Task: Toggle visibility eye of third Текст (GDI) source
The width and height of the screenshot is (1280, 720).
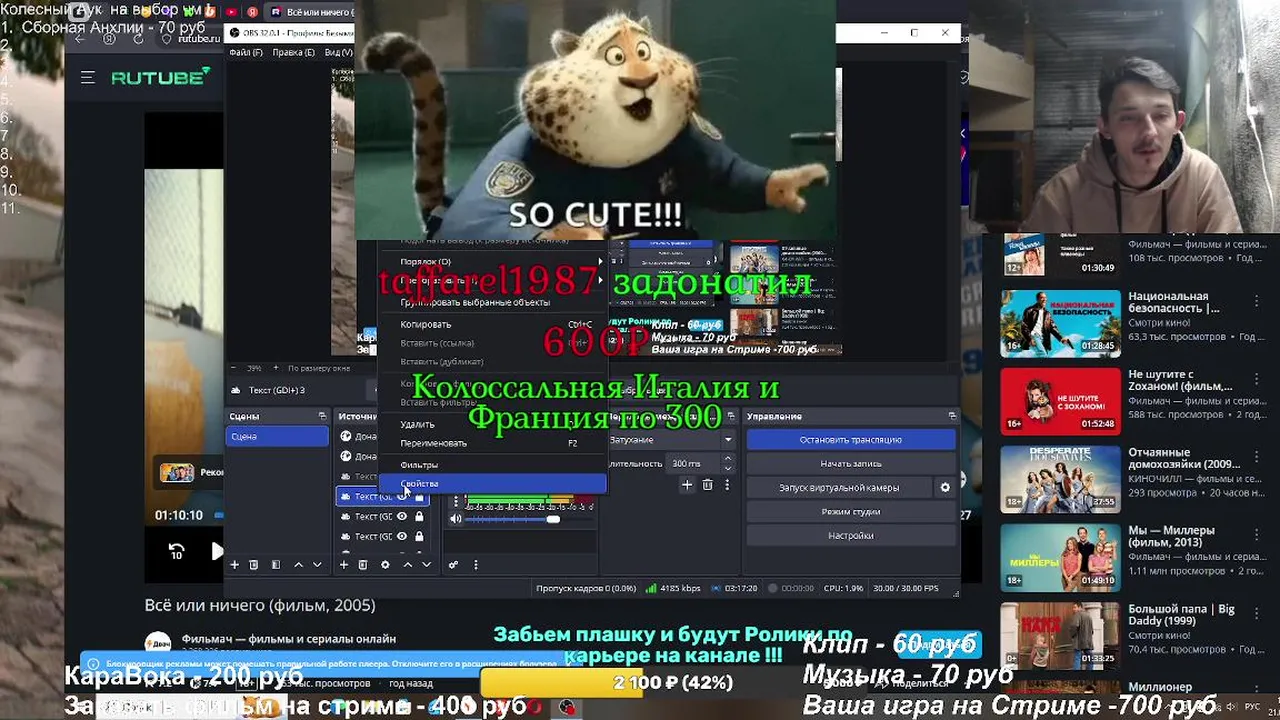Action: [x=402, y=537]
